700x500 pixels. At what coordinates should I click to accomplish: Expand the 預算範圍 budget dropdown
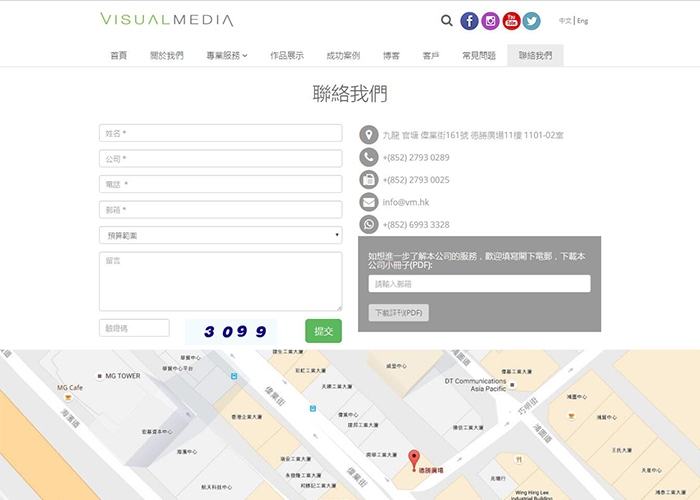coord(220,235)
